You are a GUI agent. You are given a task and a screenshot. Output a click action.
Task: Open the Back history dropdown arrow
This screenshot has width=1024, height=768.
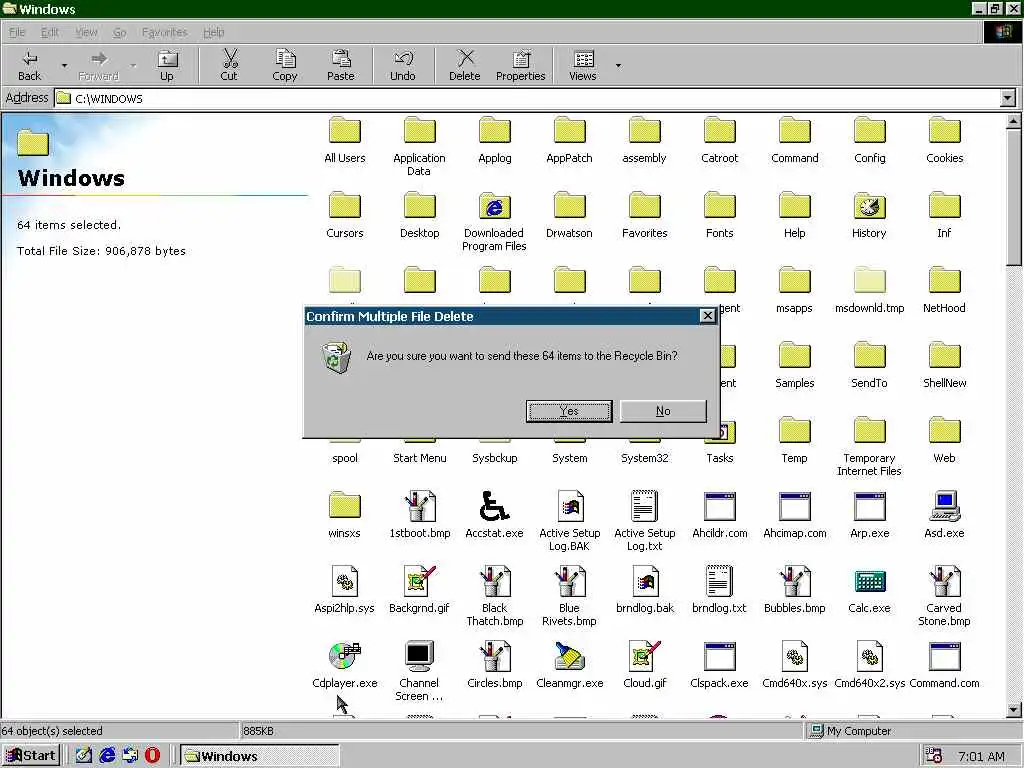point(64,65)
